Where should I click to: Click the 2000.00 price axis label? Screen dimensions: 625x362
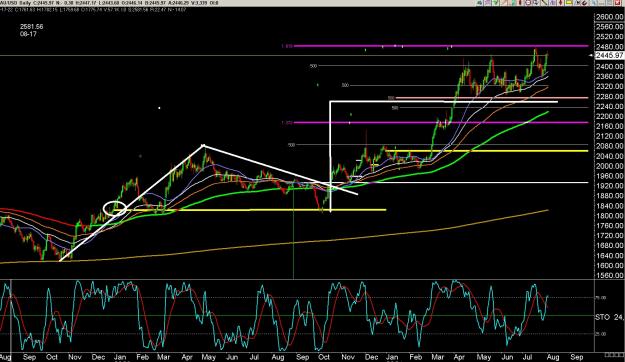point(609,166)
